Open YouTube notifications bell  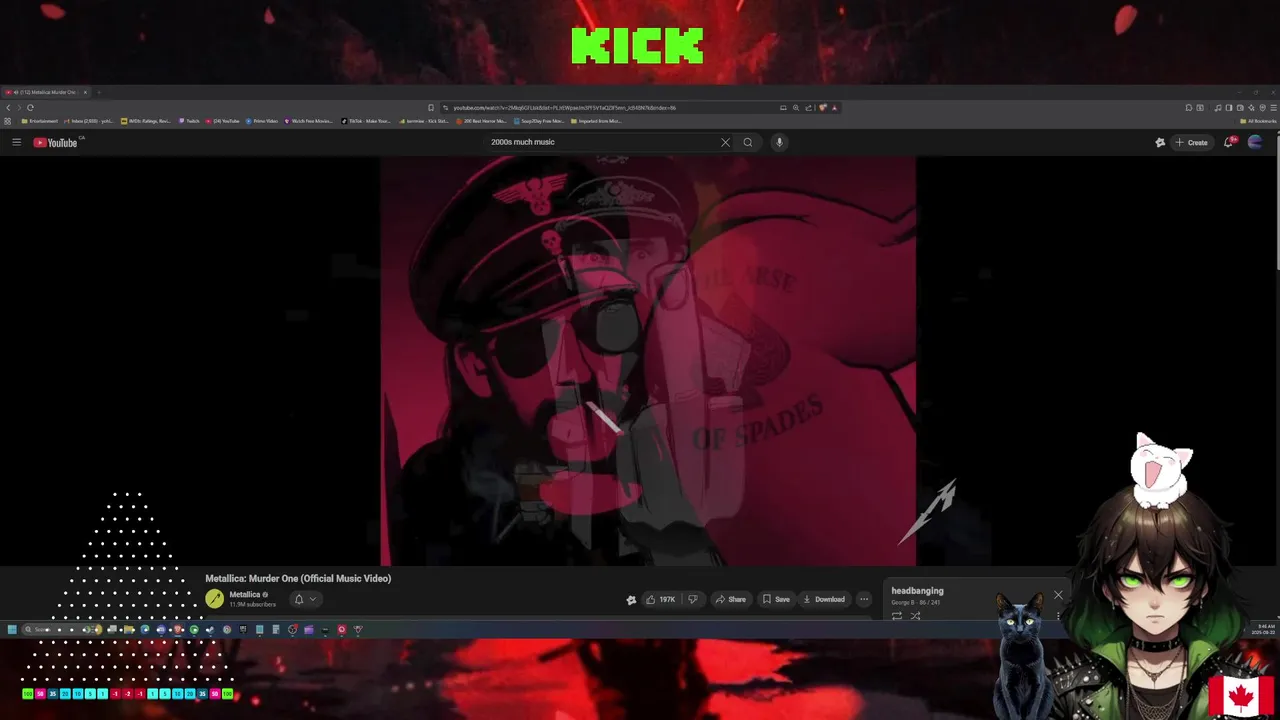[x=1229, y=142]
